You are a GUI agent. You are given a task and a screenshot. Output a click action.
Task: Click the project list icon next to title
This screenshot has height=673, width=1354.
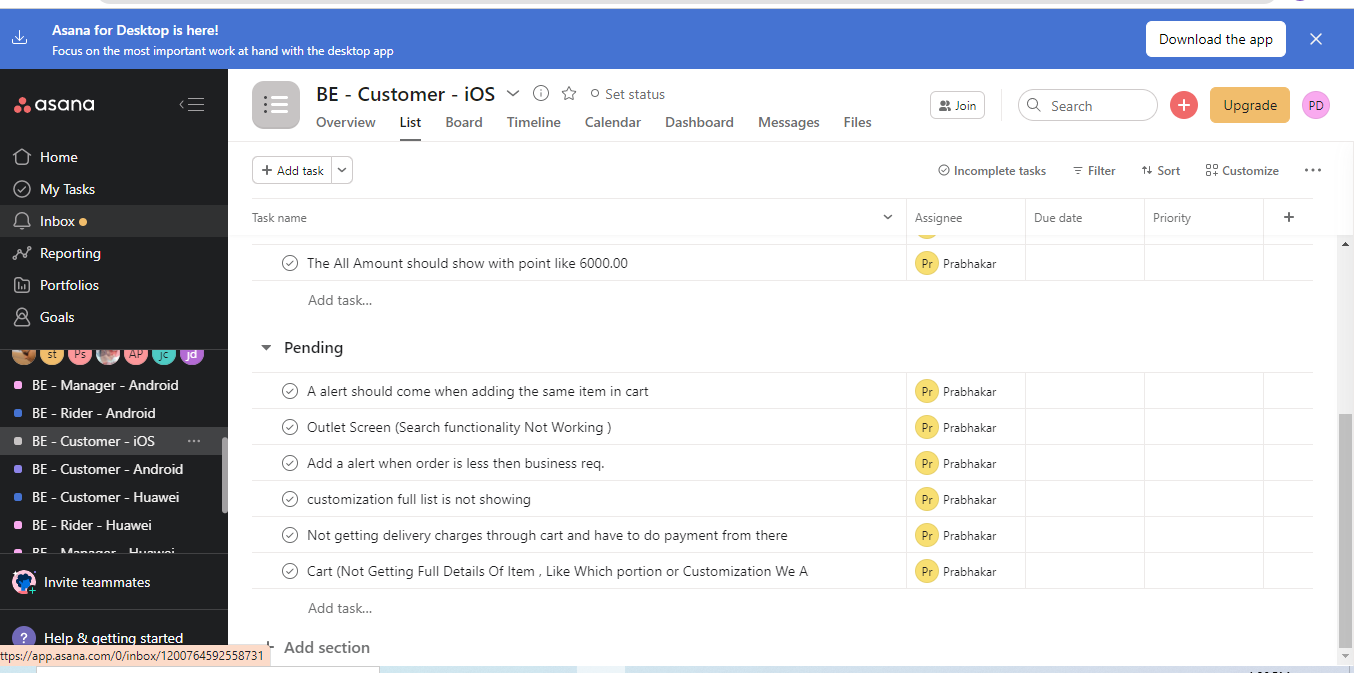[x=276, y=105]
